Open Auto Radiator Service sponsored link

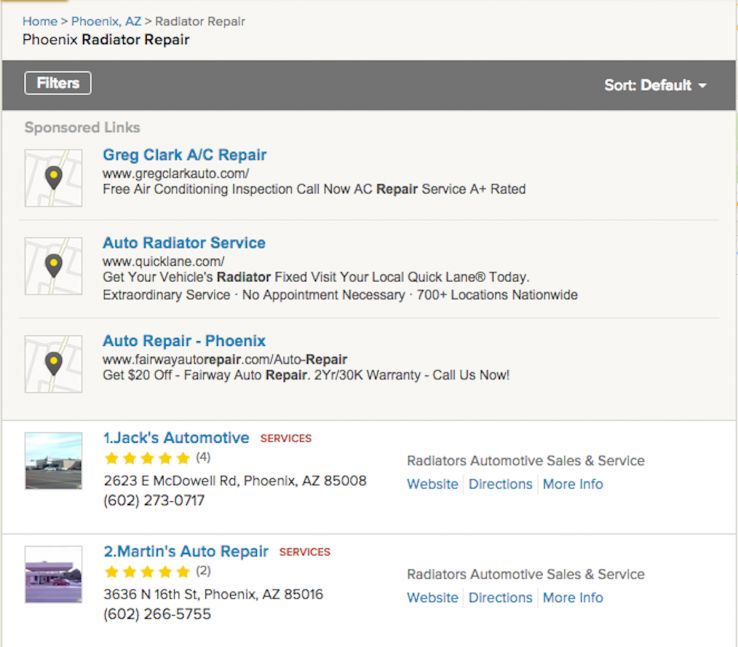click(x=184, y=243)
